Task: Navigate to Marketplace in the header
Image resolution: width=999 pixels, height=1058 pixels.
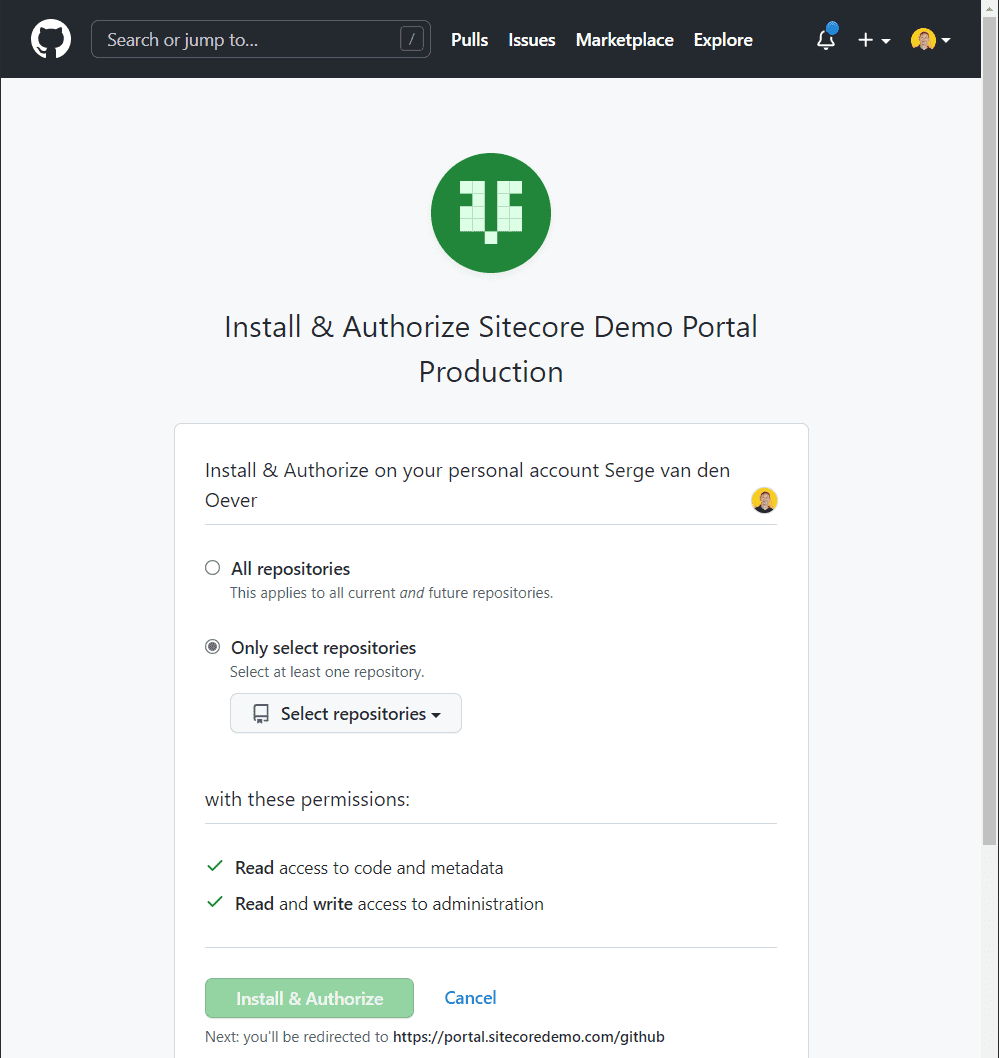Action: tap(624, 40)
